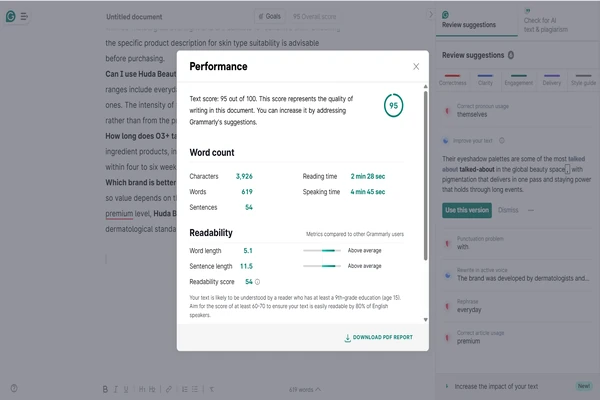Toggle italic formatting

click(115, 389)
